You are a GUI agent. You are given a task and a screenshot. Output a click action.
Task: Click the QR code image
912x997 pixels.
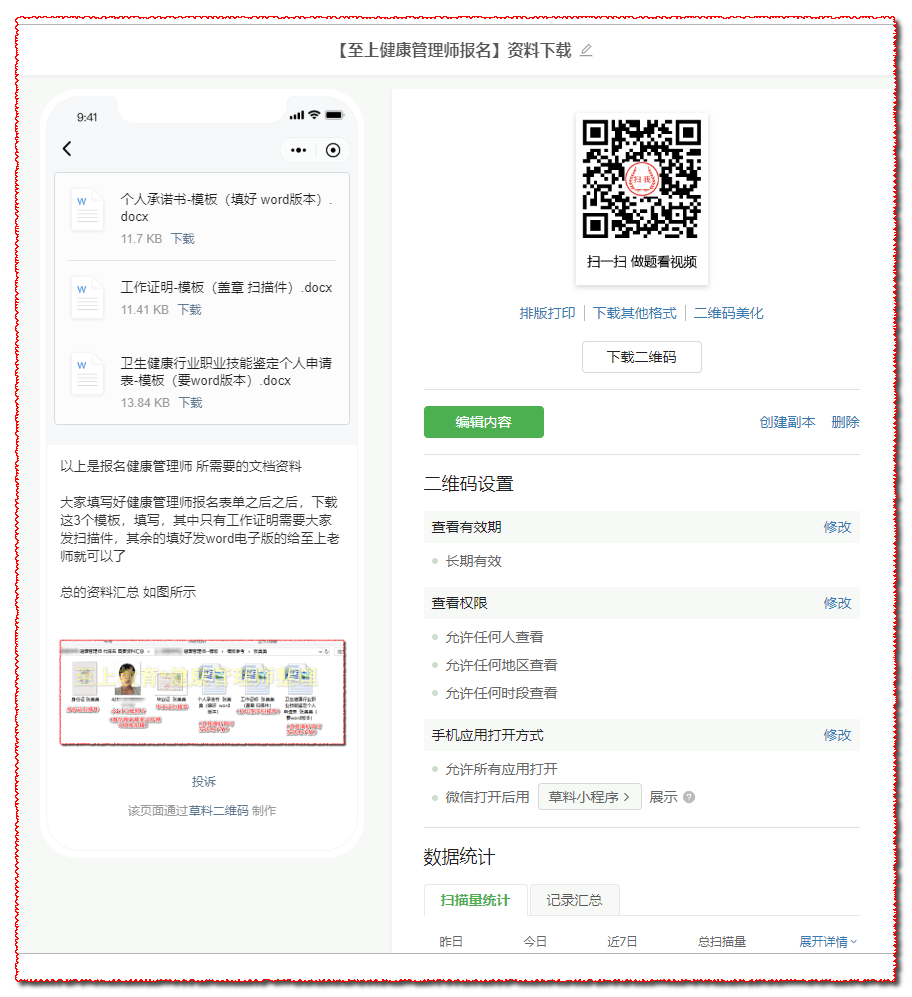click(x=641, y=178)
